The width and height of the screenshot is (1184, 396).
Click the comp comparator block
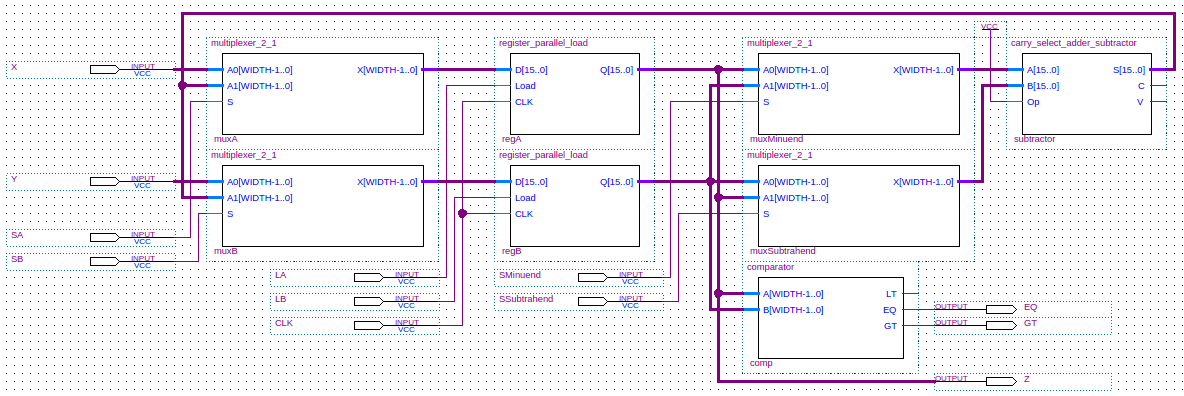[x=831, y=317]
